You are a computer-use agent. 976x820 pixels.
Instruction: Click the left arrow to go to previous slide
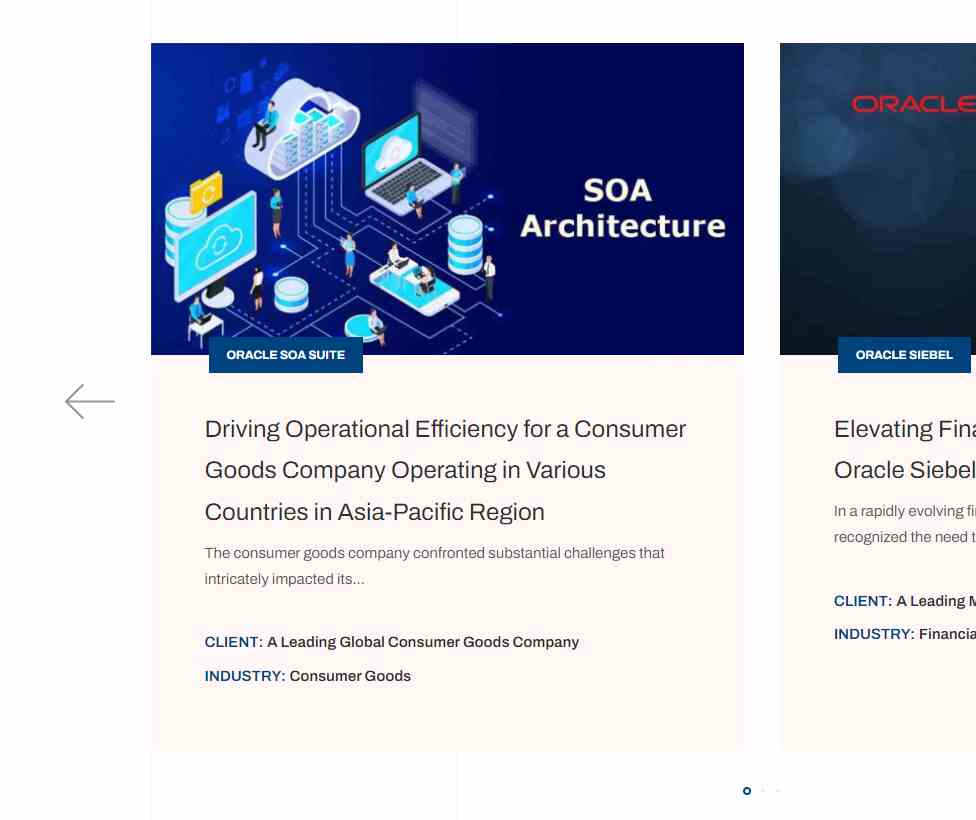coord(90,402)
